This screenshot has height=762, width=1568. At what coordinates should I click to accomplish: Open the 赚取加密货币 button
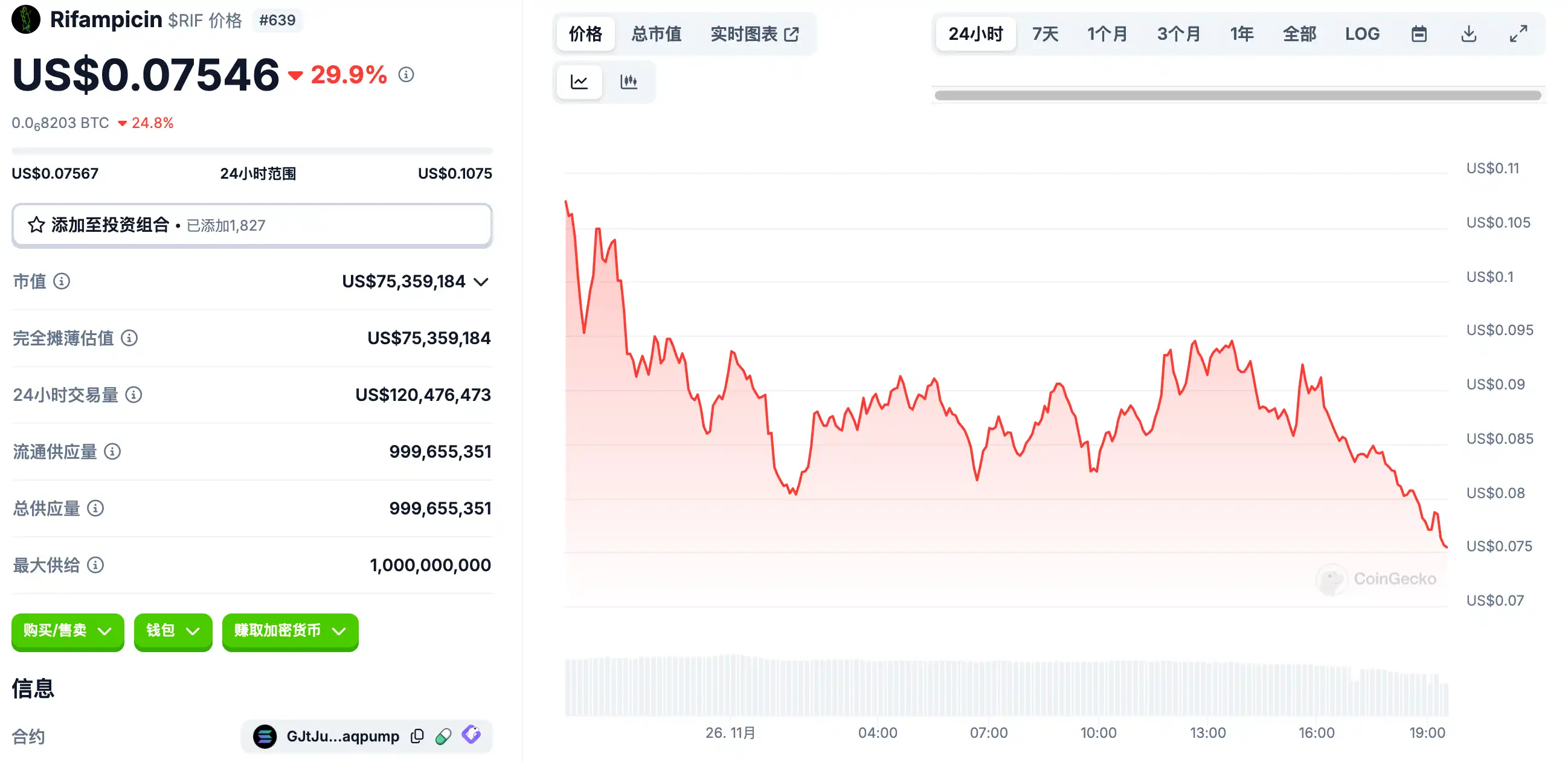tap(290, 631)
